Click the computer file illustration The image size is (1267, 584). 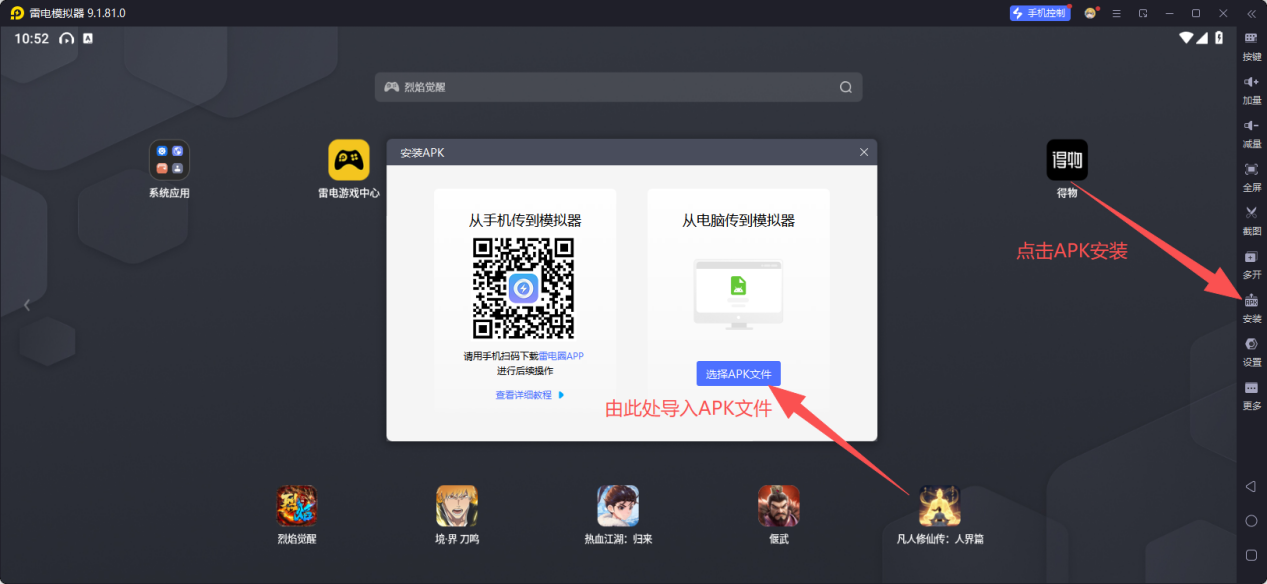(738, 294)
